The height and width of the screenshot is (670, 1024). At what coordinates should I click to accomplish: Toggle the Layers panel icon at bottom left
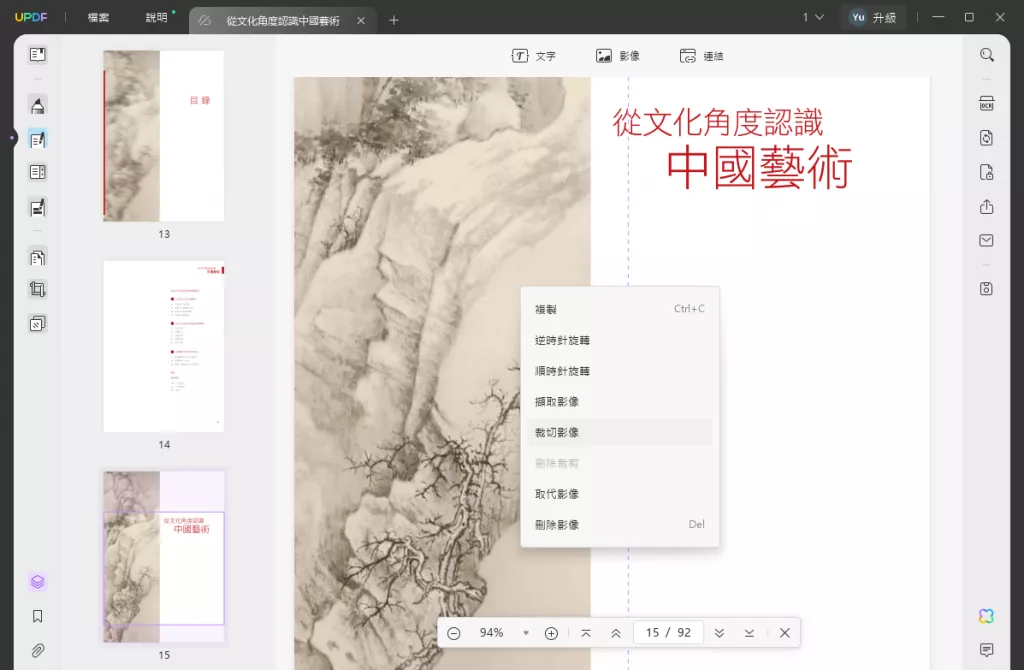pos(38,582)
